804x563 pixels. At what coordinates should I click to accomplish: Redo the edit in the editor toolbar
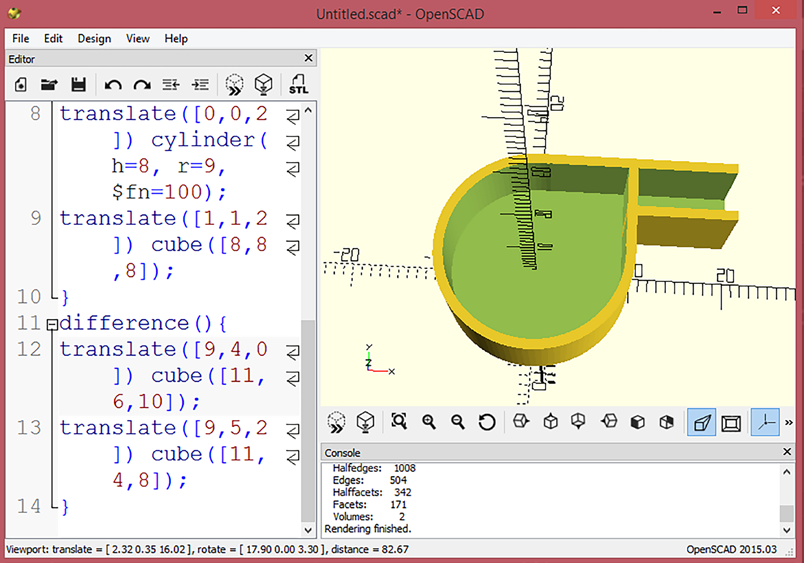(x=142, y=85)
